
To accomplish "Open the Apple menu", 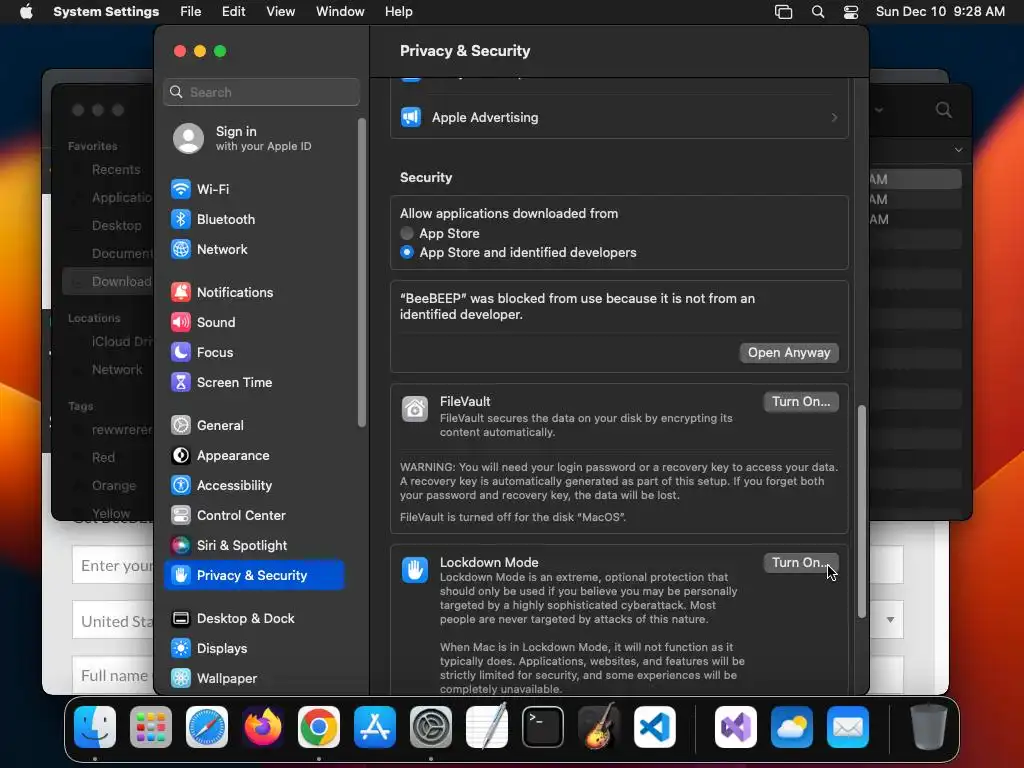I will point(26,12).
